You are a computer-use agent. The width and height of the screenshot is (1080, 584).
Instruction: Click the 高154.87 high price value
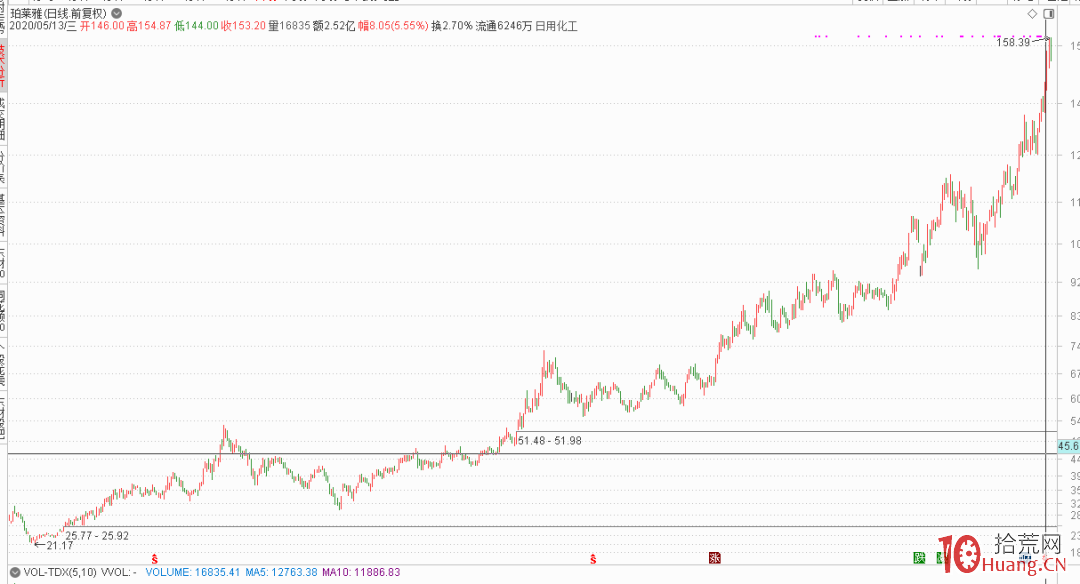149,26
